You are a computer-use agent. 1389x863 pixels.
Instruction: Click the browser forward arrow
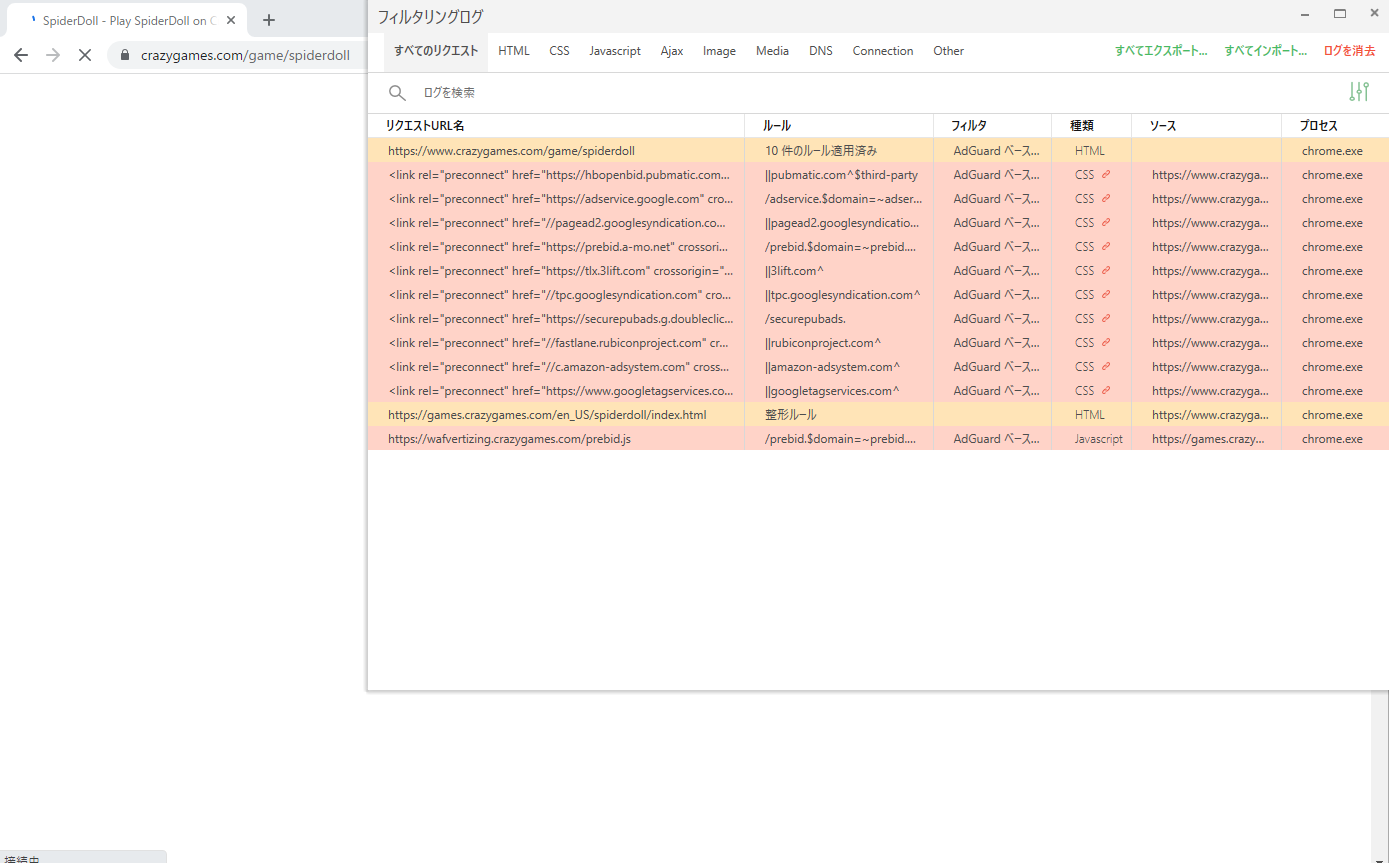coord(52,55)
